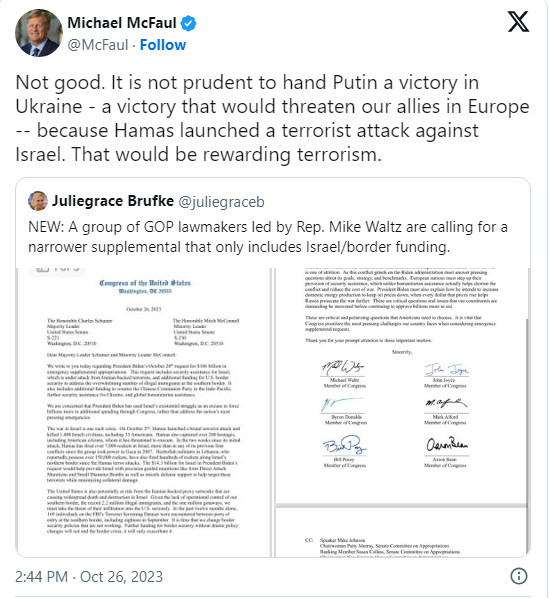
Task: Click Aaron Bean's signature on the letter
Action: pyautogui.click(x=446, y=444)
